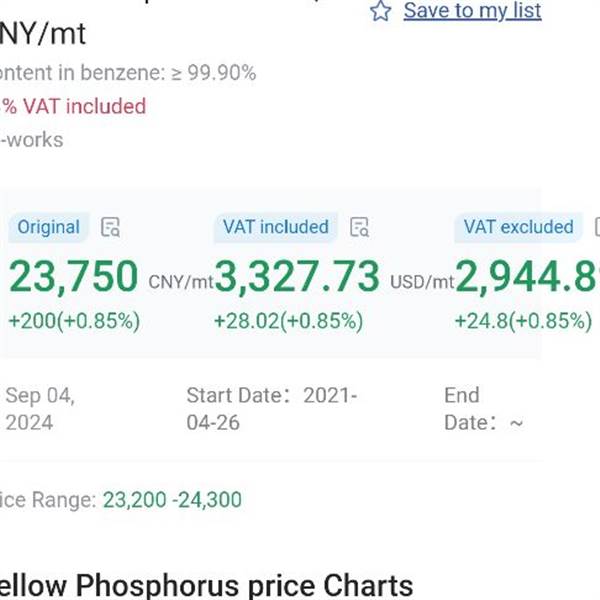Click the details icon next to VAT included

click(x=360, y=227)
